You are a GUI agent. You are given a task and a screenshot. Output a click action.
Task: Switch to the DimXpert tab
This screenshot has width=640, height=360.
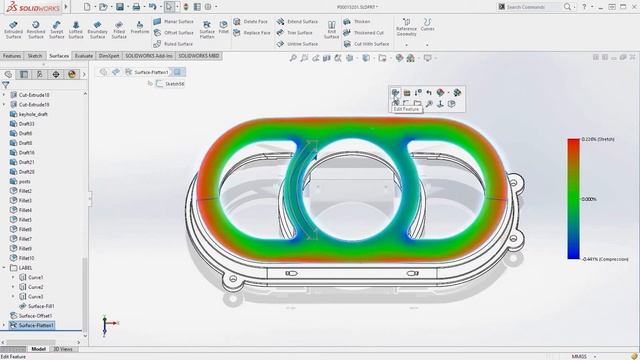point(109,56)
